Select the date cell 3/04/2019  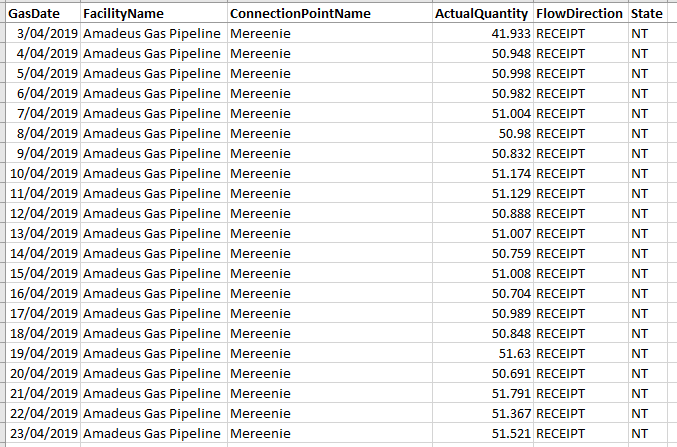coord(43,33)
